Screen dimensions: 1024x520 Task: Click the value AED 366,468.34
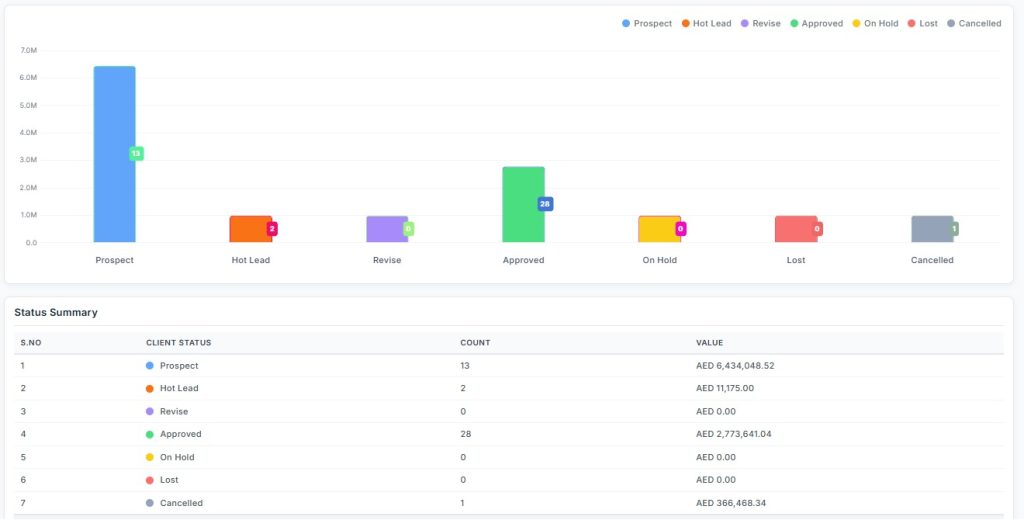click(x=731, y=503)
